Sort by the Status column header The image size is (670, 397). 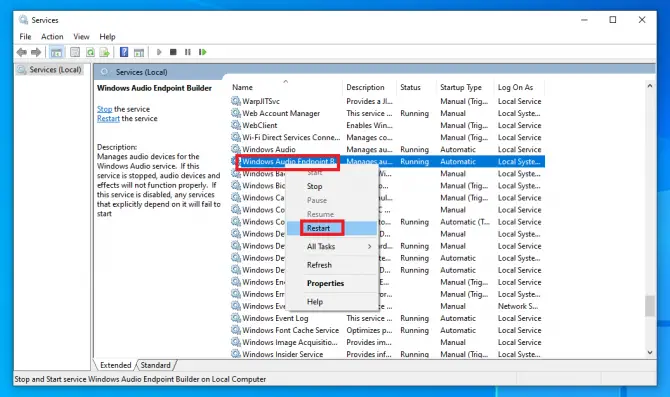click(416, 87)
